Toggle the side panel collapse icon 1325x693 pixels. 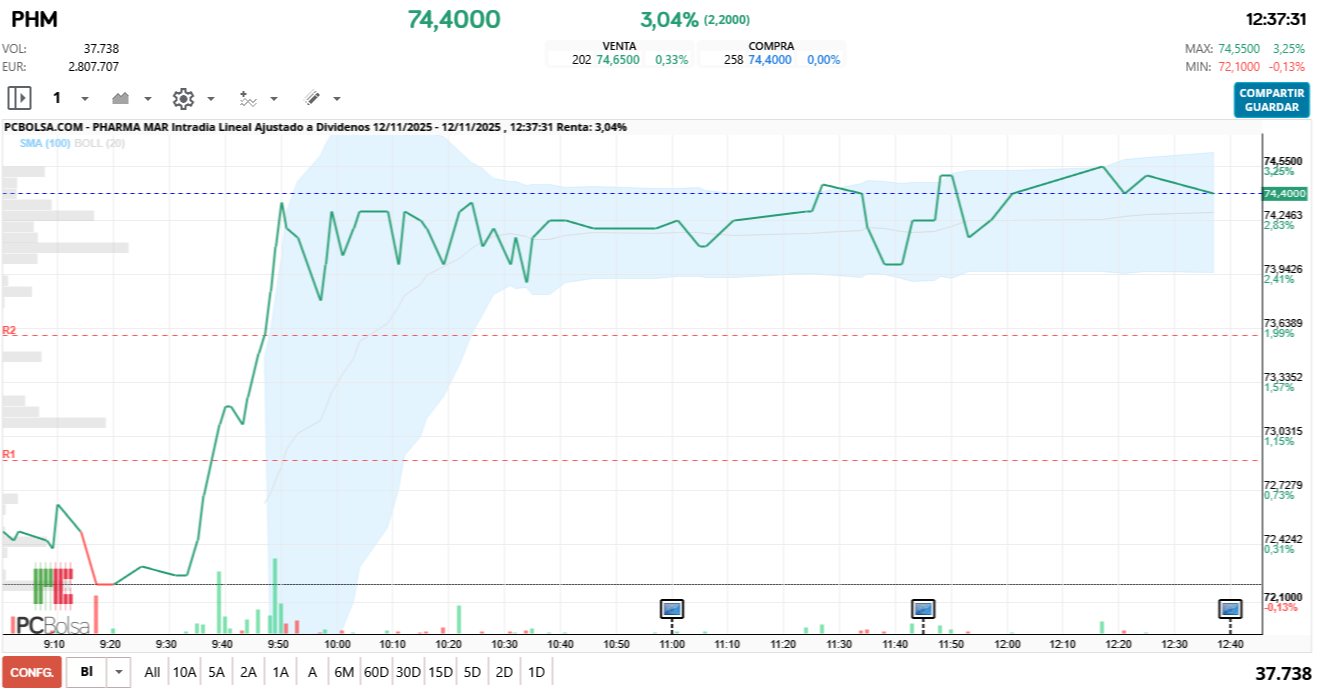pyautogui.click(x=19, y=98)
